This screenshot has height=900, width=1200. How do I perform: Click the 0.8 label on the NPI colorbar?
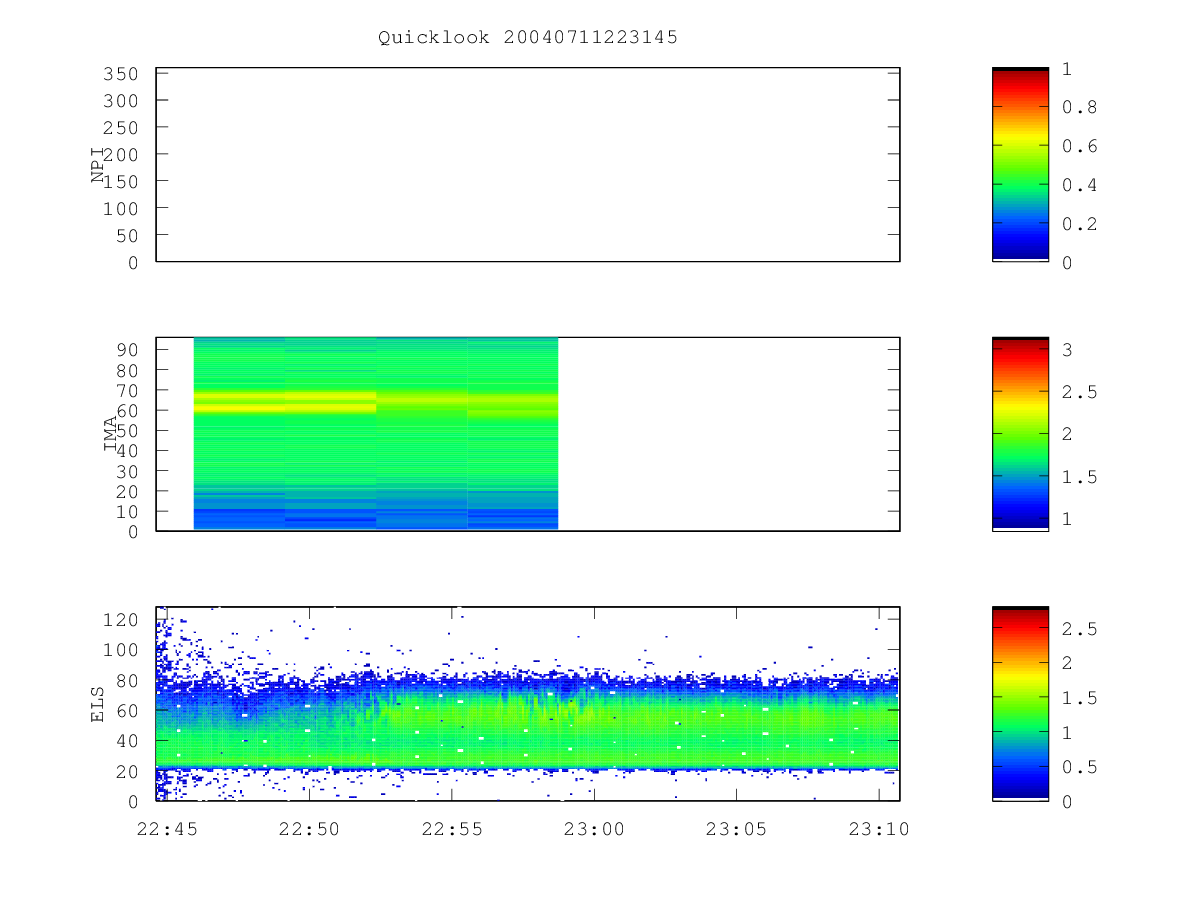[x=1079, y=107]
